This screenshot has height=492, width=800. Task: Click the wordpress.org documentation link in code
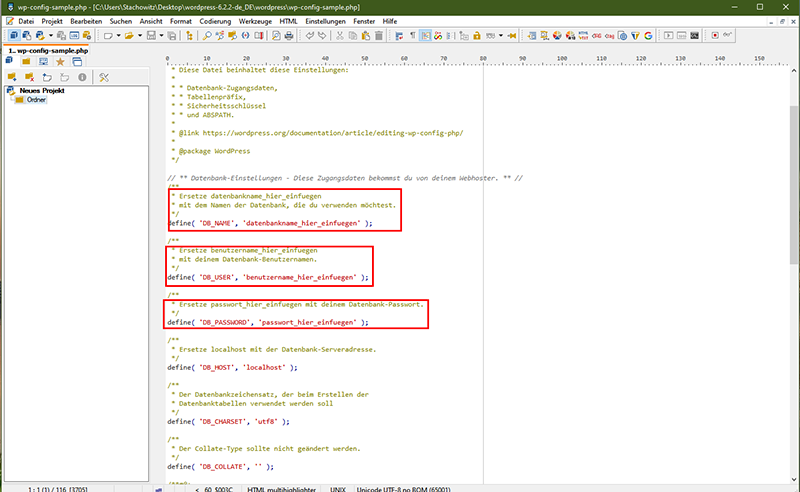[333, 133]
